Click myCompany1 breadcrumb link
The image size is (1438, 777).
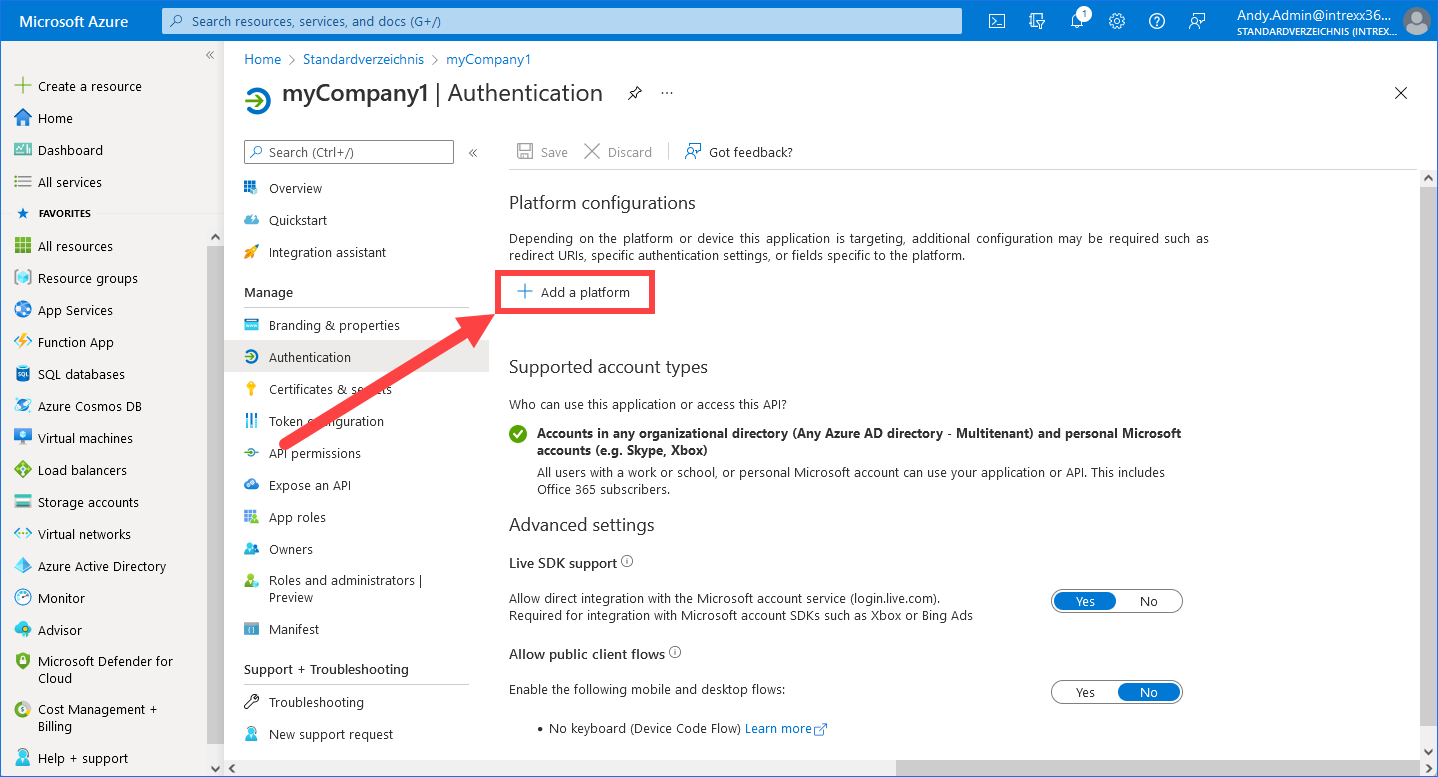(488, 59)
